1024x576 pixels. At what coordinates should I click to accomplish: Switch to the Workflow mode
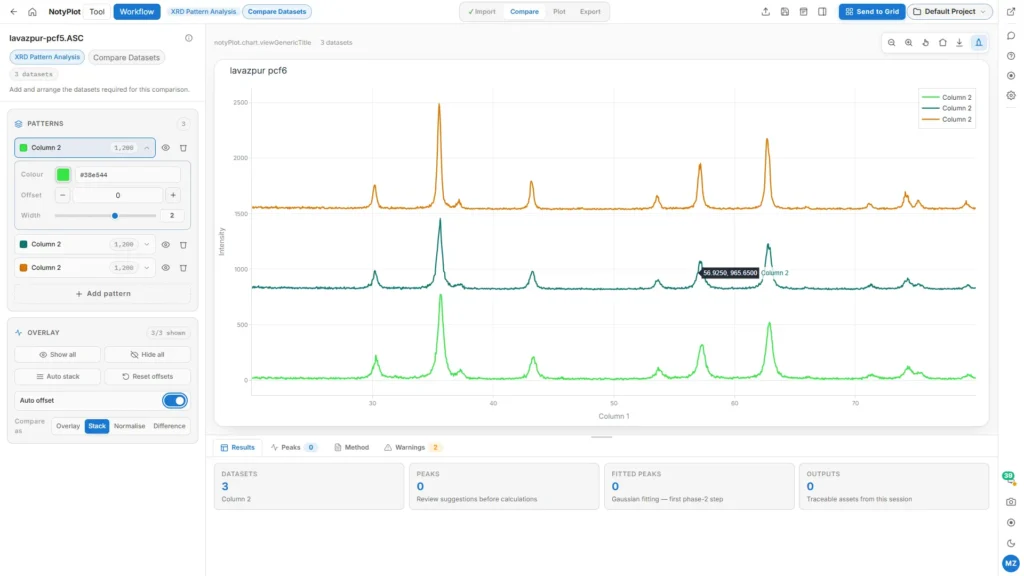[136, 12]
